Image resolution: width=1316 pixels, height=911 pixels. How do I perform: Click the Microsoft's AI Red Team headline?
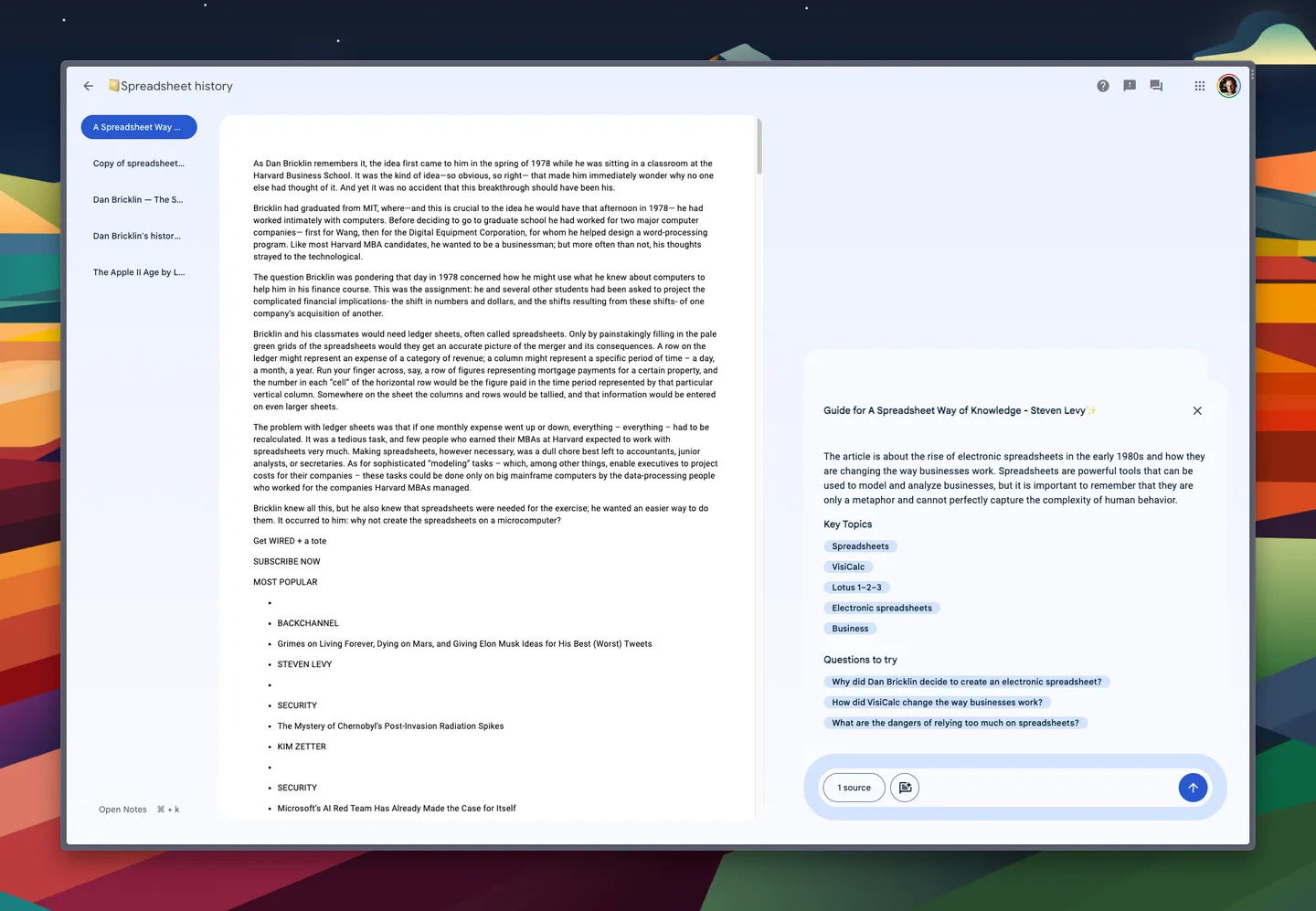[x=397, y=809]
